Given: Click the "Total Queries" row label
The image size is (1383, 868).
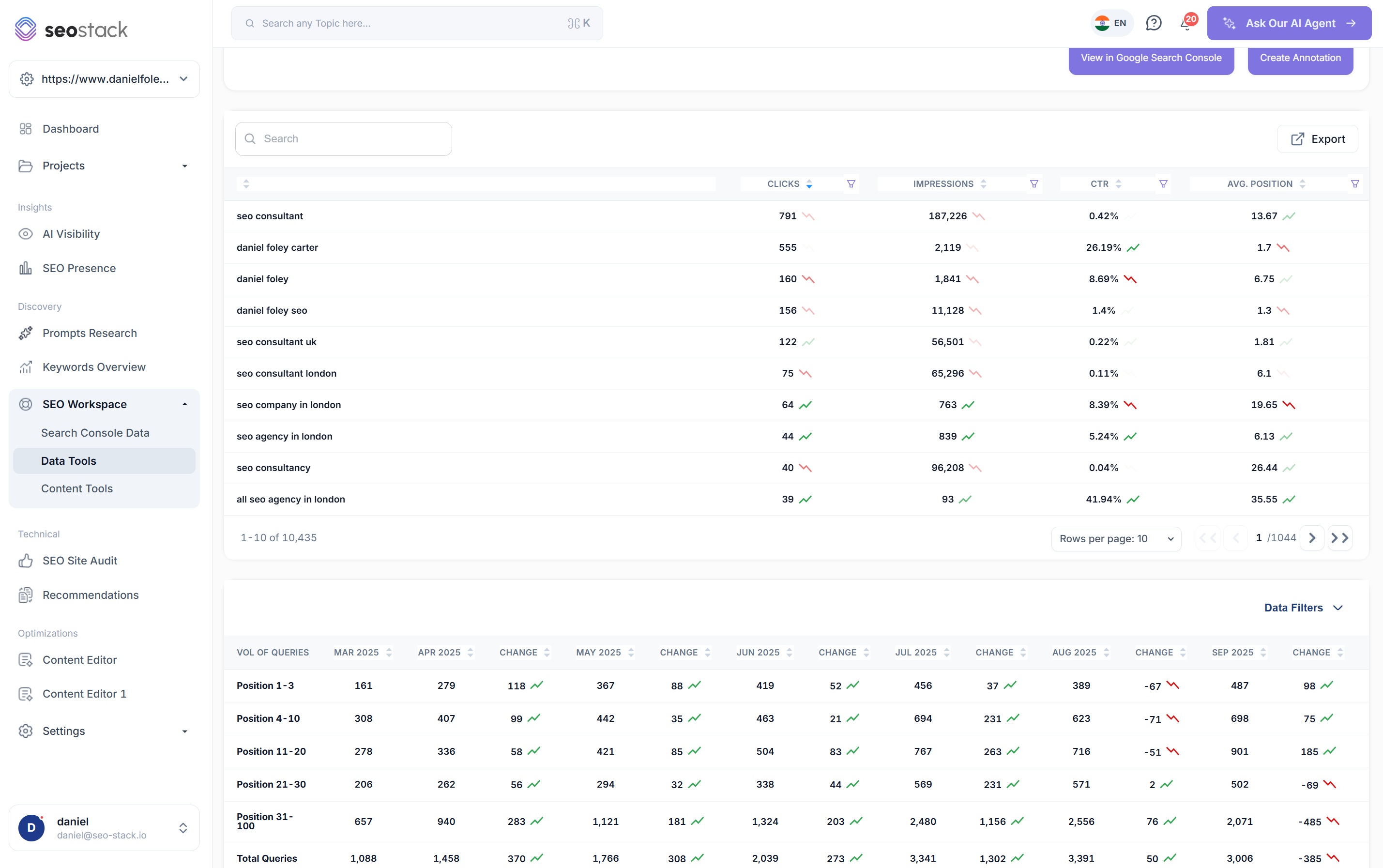Looking at the screenshot, I should click(267, 858).
